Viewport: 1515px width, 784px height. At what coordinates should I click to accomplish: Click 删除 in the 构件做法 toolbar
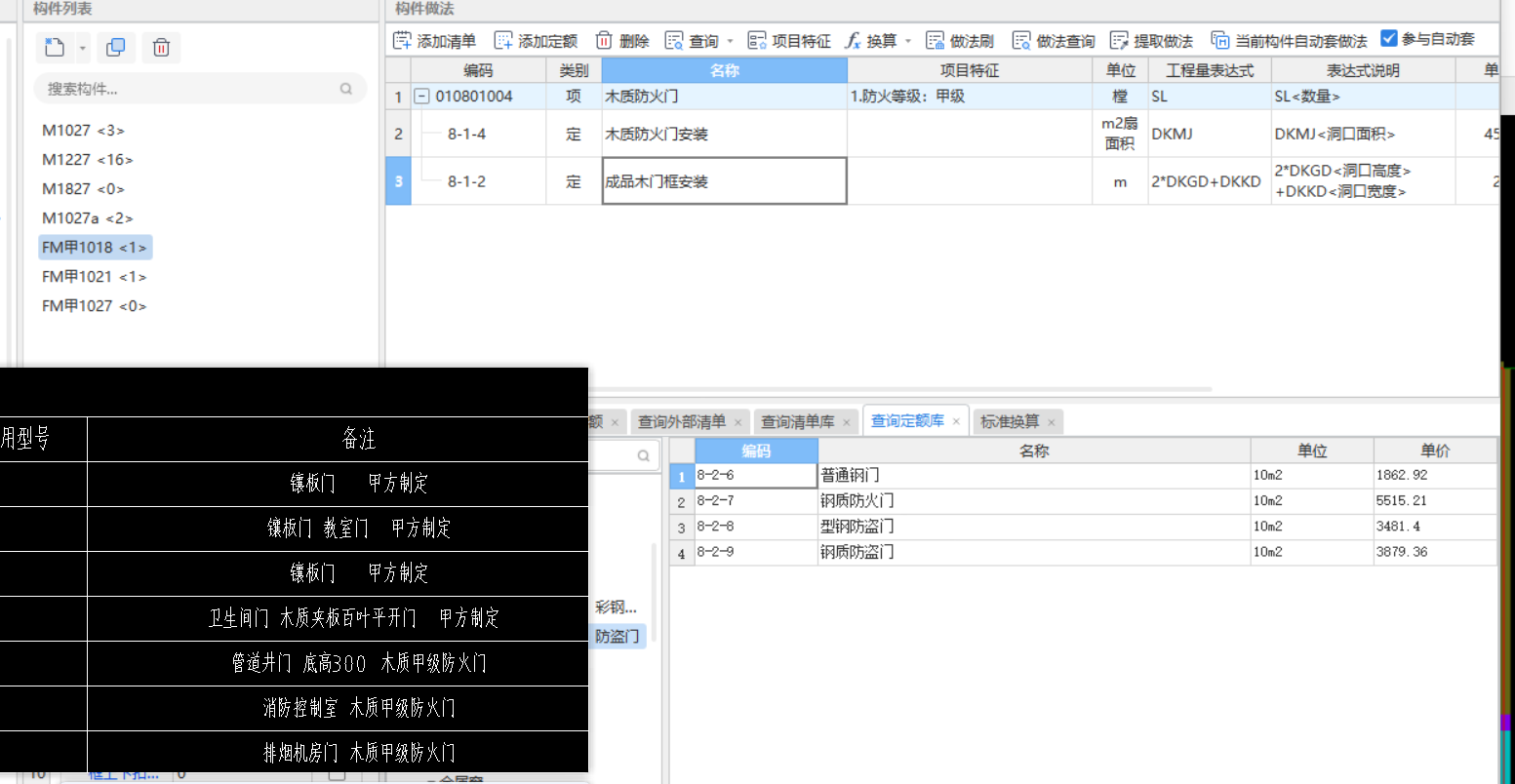pyautogui.click(x=622, y=41)
